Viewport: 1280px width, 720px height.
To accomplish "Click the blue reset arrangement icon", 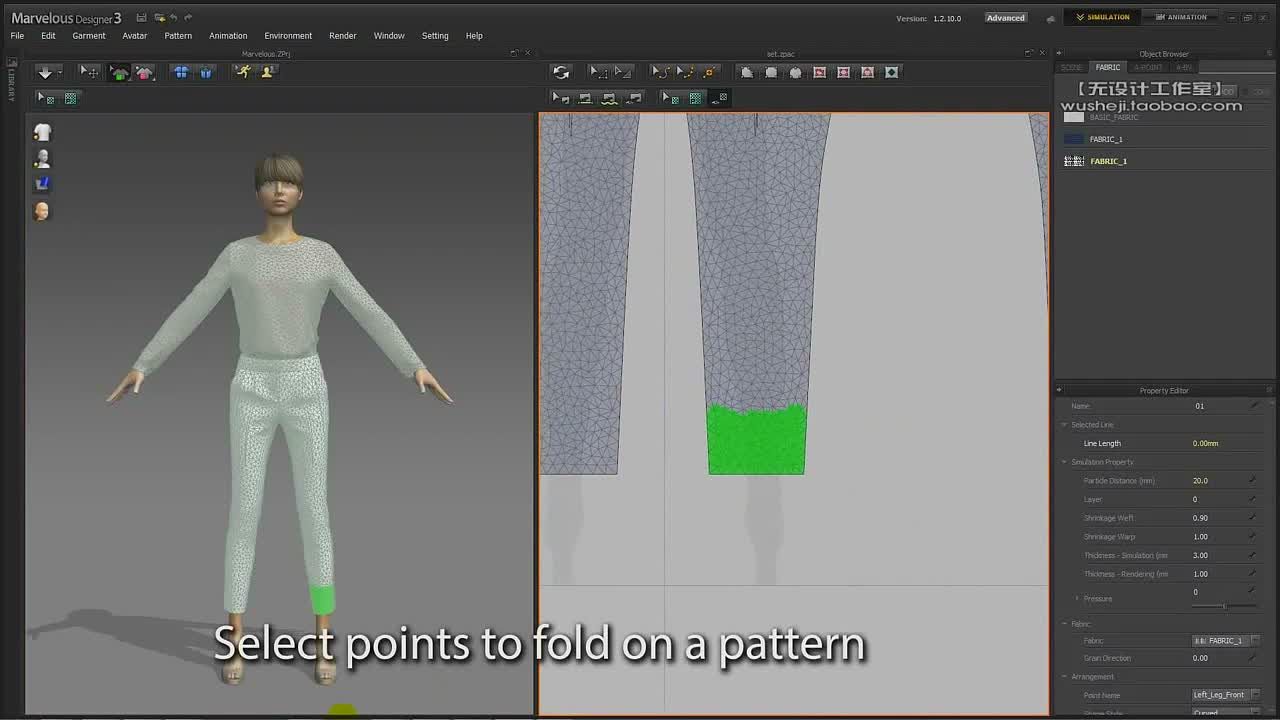I will point(181,72).
